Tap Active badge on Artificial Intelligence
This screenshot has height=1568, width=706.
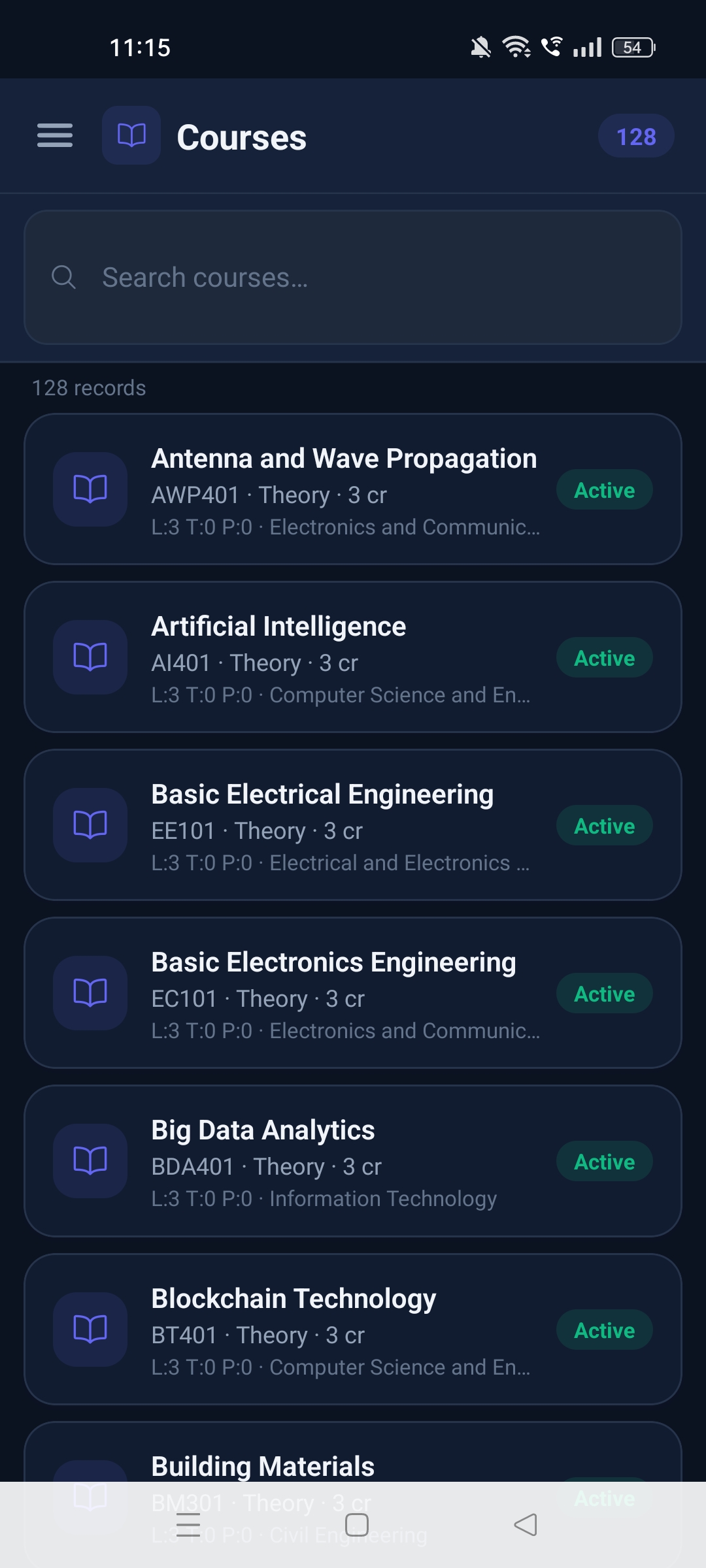tap(604, 658)
